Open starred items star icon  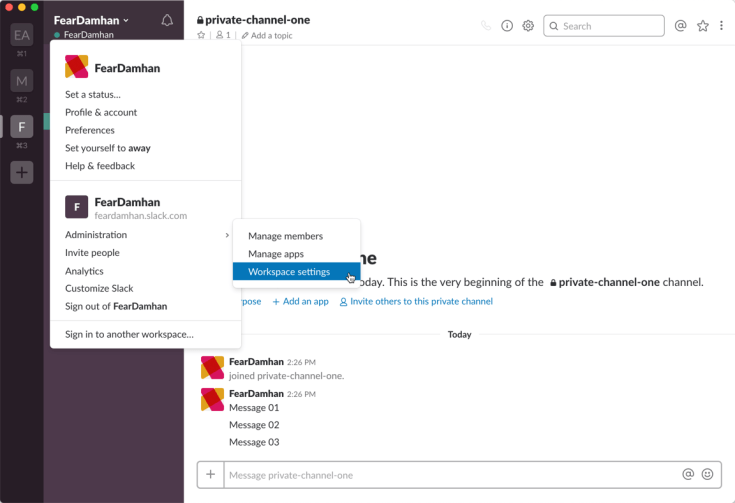(703, 26)
